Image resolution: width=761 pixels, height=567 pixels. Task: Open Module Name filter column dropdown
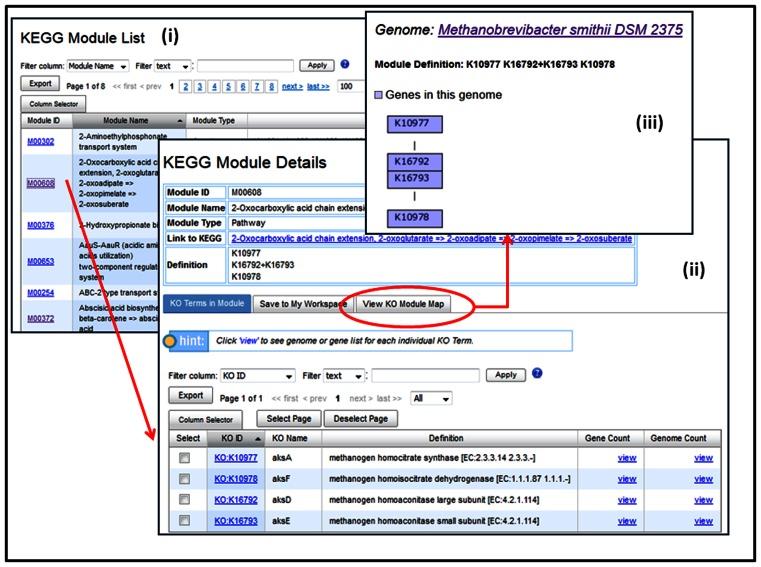[x=98, y=66]
